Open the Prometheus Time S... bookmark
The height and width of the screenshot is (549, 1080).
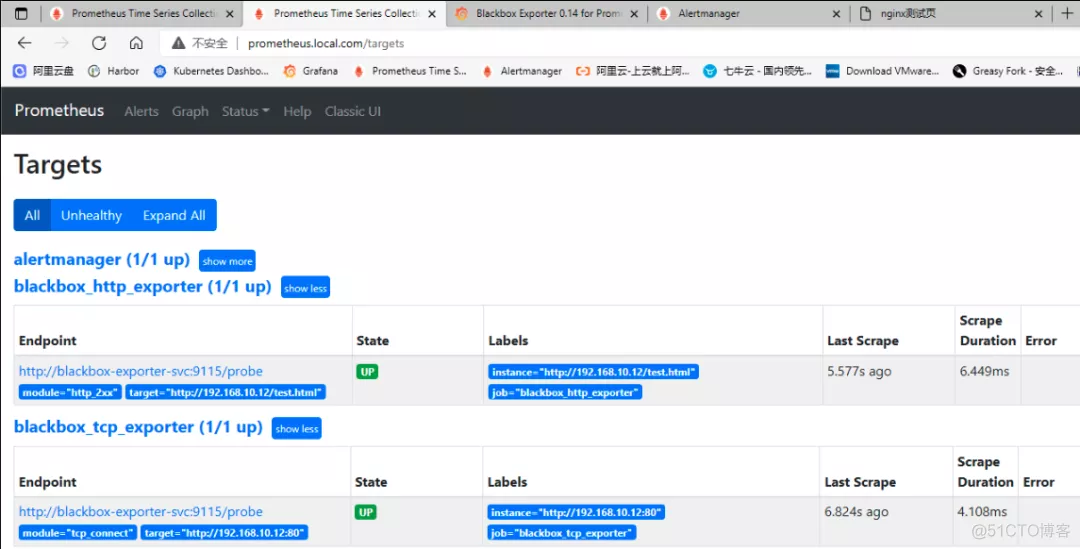(409, 71)
